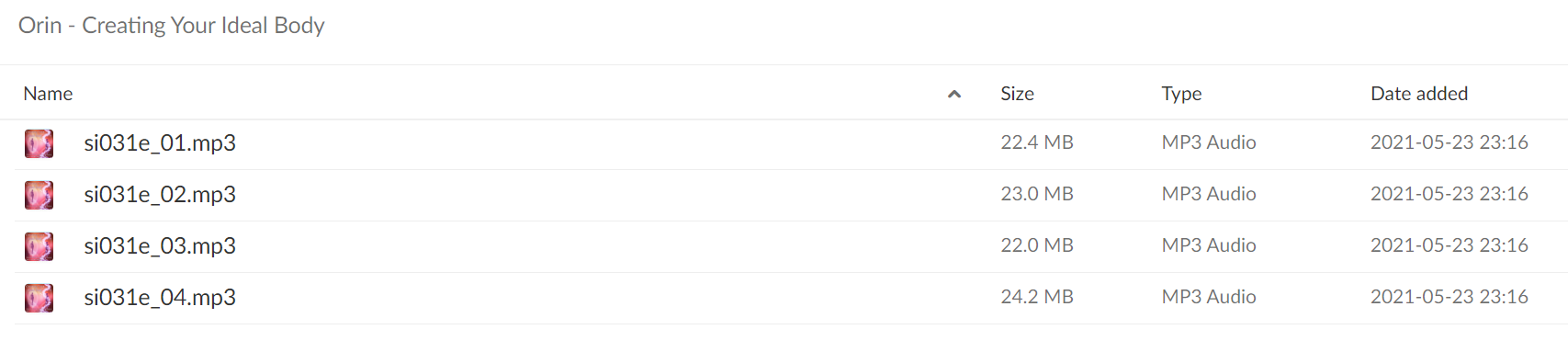Click the MP3 Audio type of si031e_02.mp3
Image resolution: width=1568 pixels, height=352 pixels.
point(1209,194)
